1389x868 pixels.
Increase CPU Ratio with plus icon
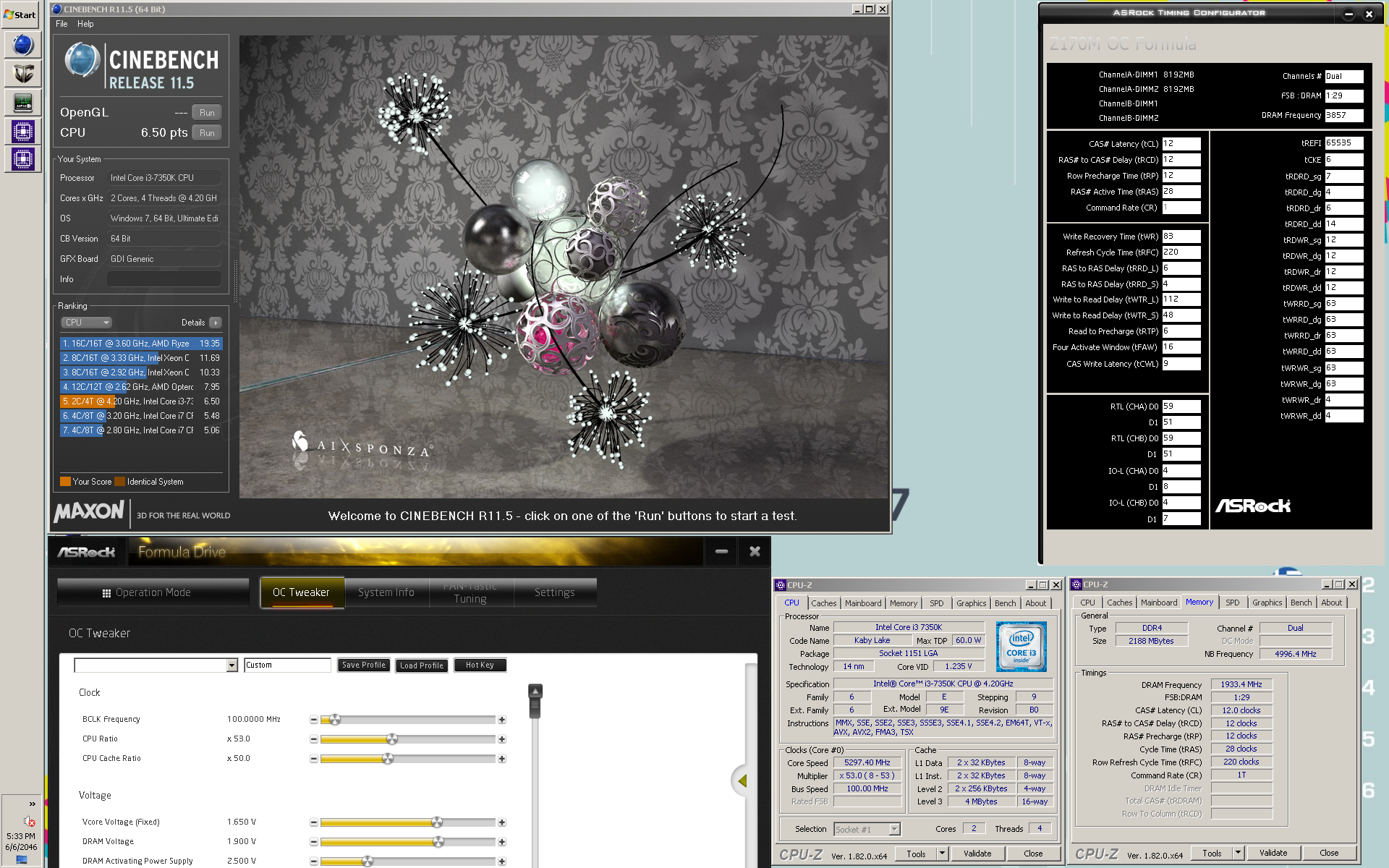501,739
